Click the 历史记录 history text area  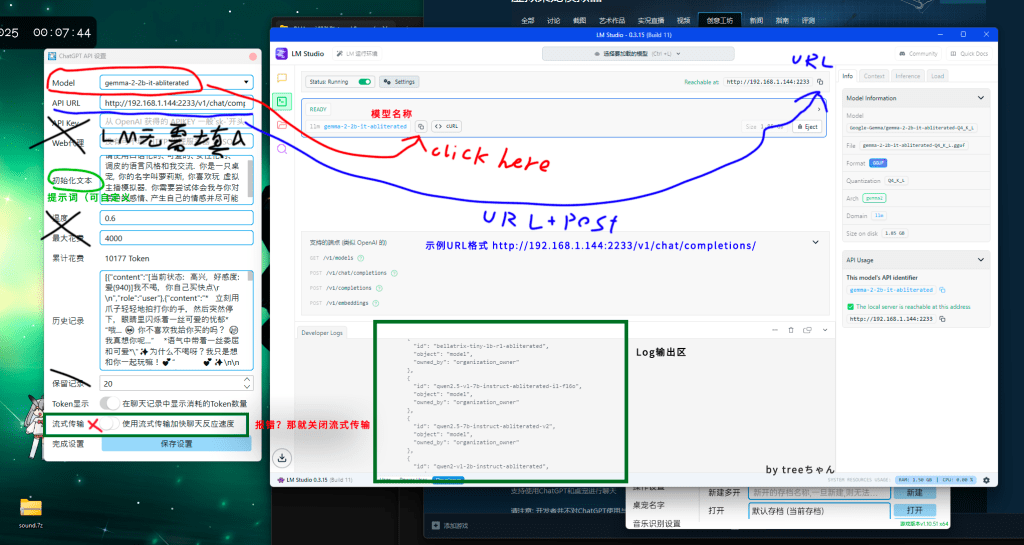176,320
